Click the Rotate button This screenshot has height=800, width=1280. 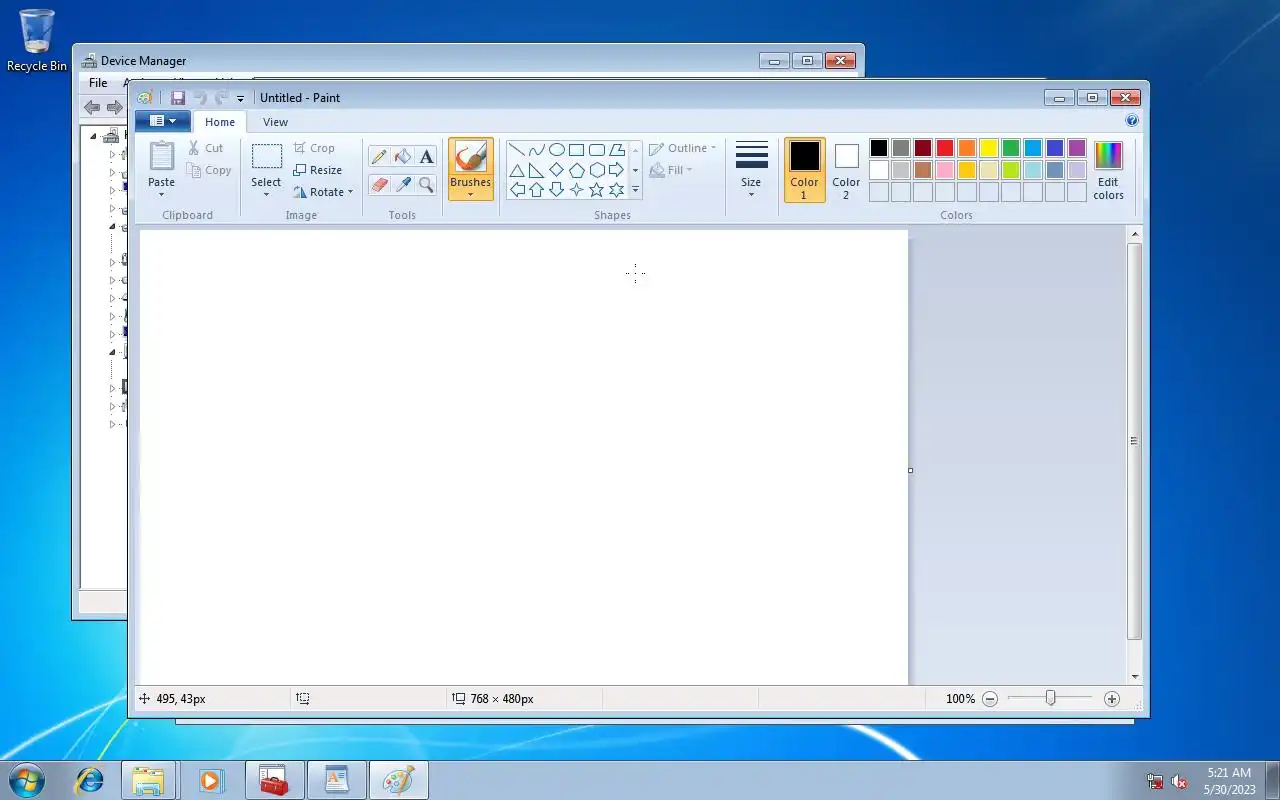pyautogui.click(x=323, y=192)
